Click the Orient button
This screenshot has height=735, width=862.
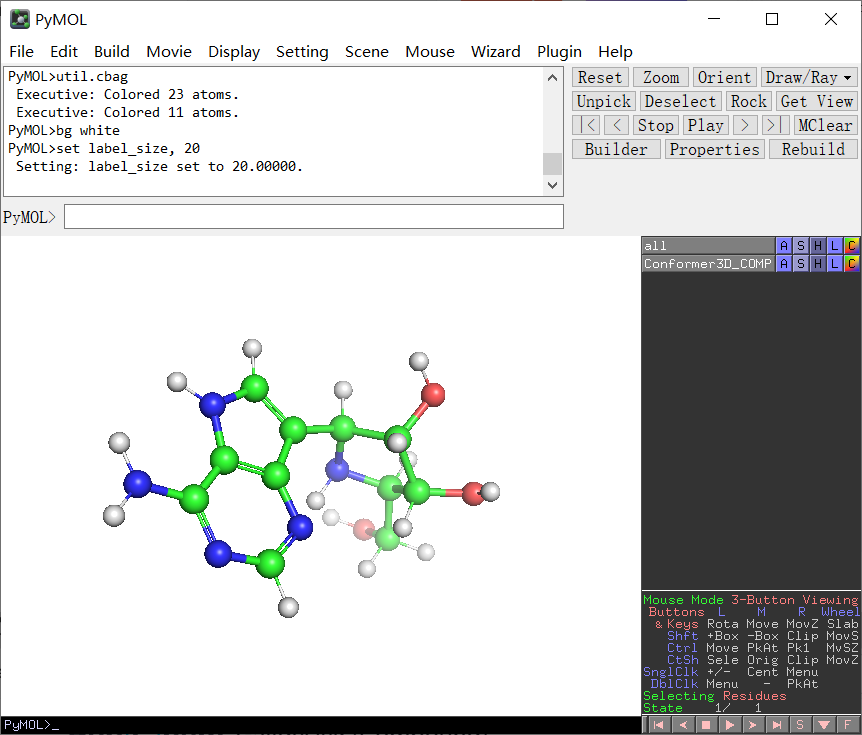724,78
